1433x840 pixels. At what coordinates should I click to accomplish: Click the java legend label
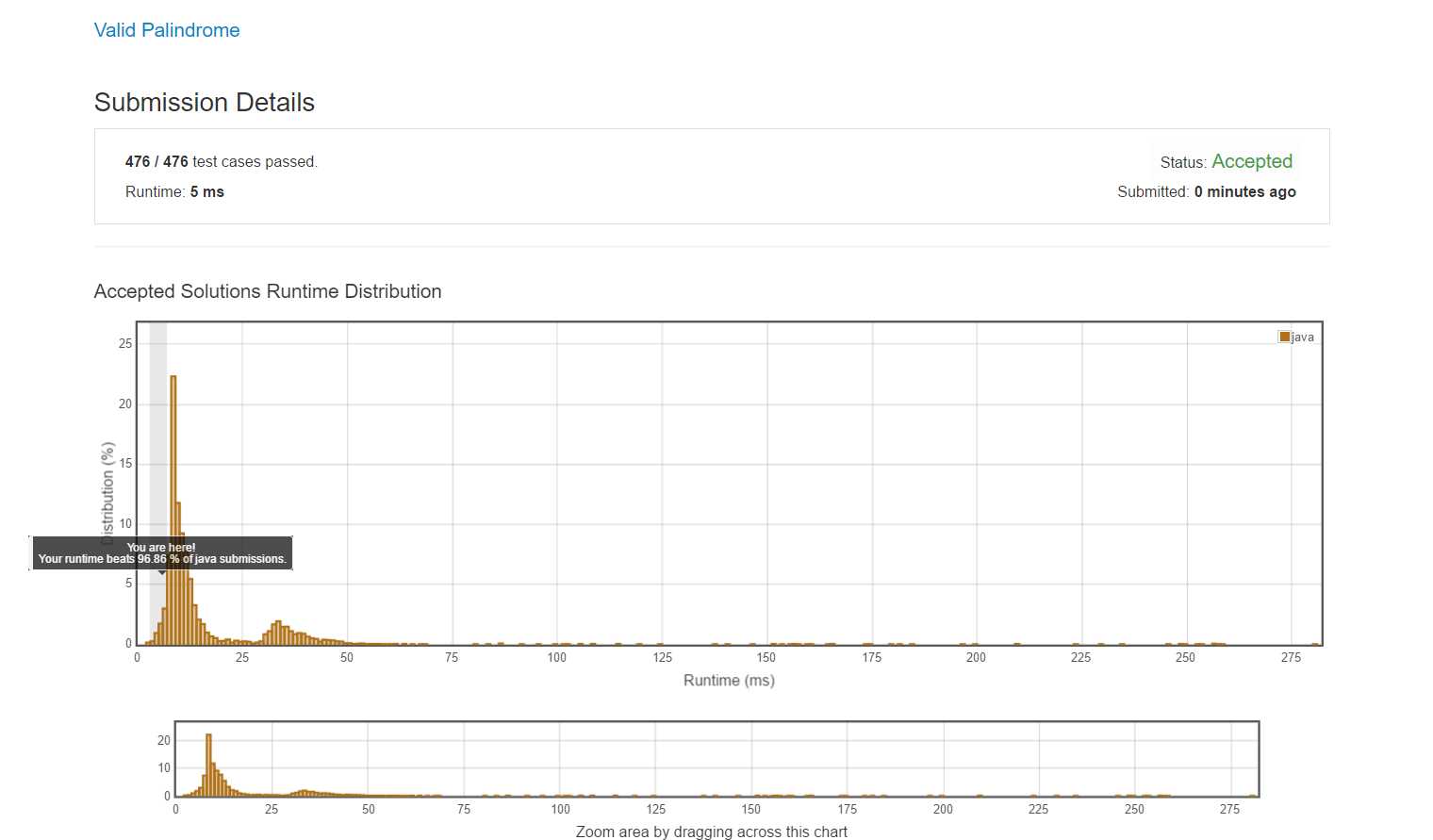pyautogui.click(x=1303, y=338)
